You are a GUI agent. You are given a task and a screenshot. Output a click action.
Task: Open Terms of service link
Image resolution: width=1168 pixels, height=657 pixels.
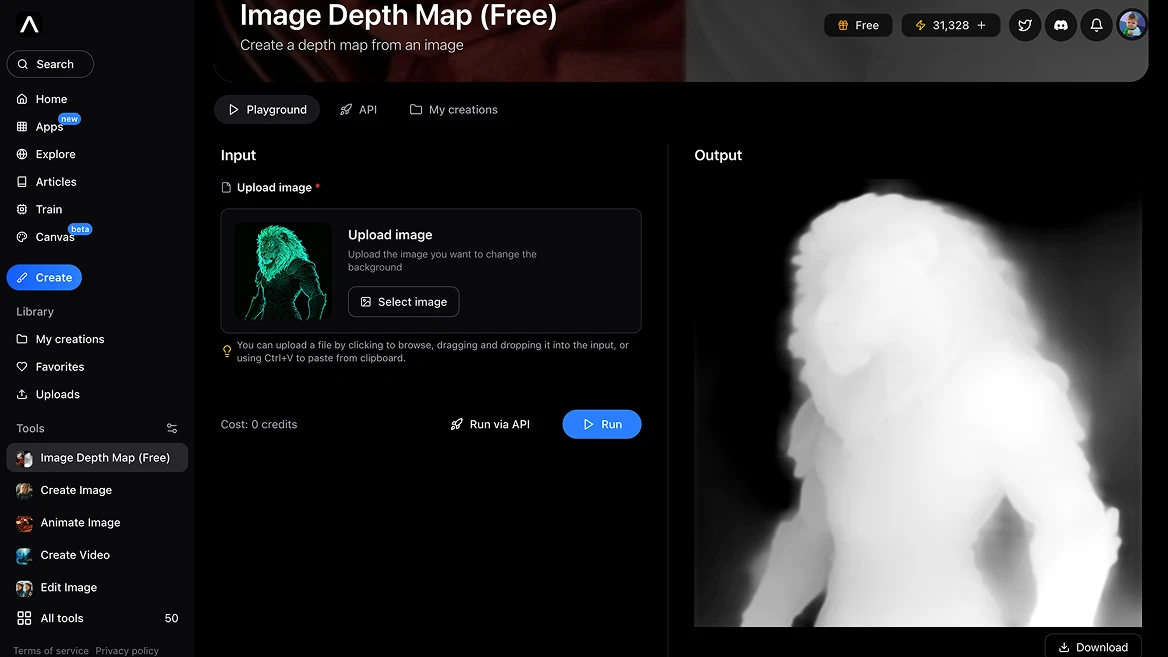coord(51,651)
